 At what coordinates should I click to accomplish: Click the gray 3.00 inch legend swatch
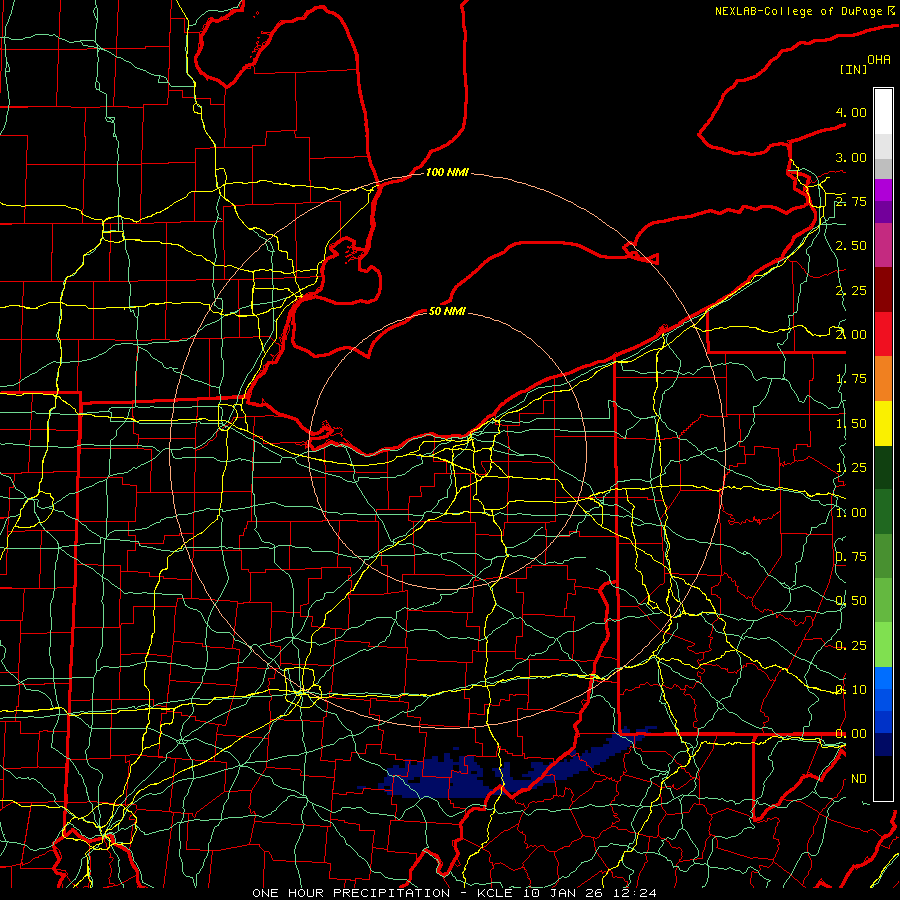click(883, 168)
